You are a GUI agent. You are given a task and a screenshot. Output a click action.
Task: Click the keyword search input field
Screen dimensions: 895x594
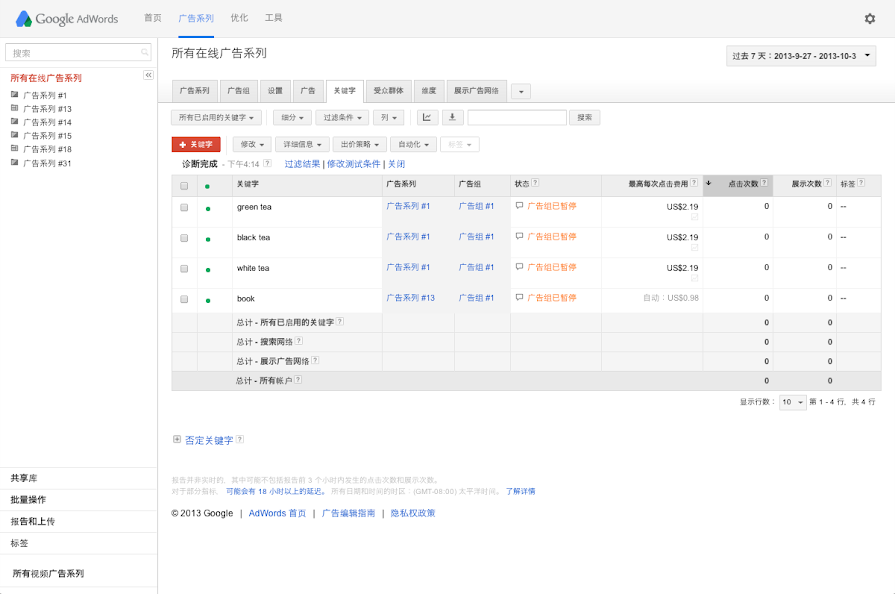(x=516, y=117)
